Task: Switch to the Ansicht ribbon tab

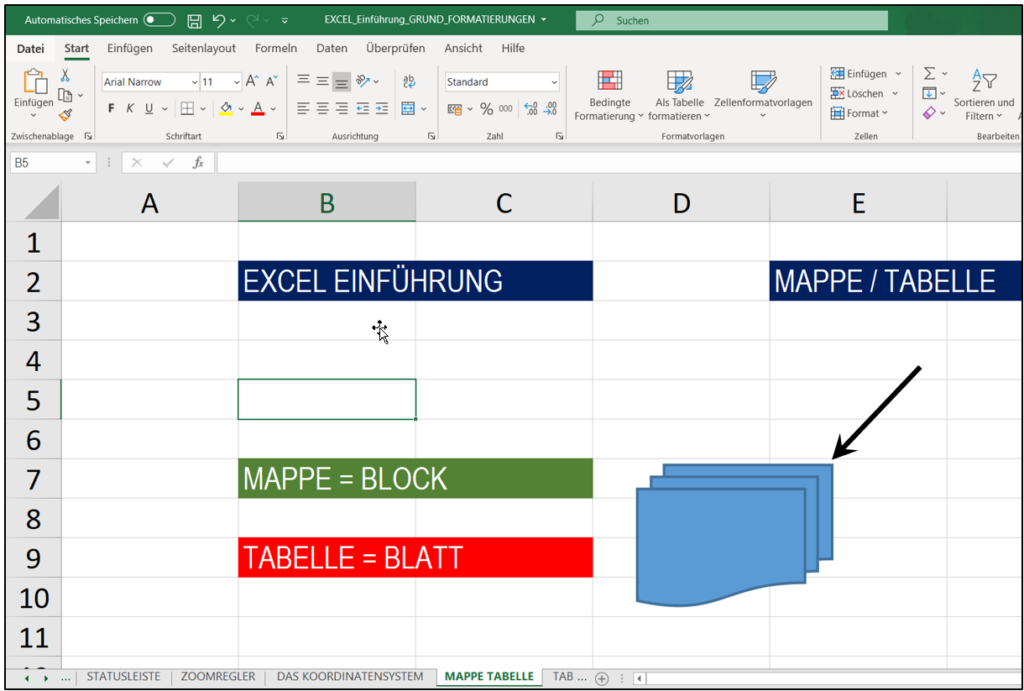Action: point(463,48)
